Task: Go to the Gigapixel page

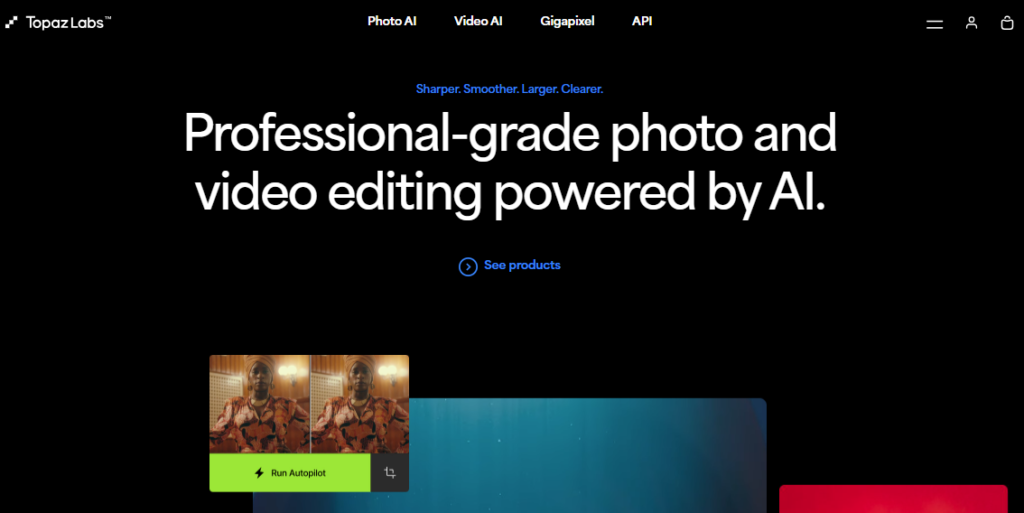Action: coord(567,21)
